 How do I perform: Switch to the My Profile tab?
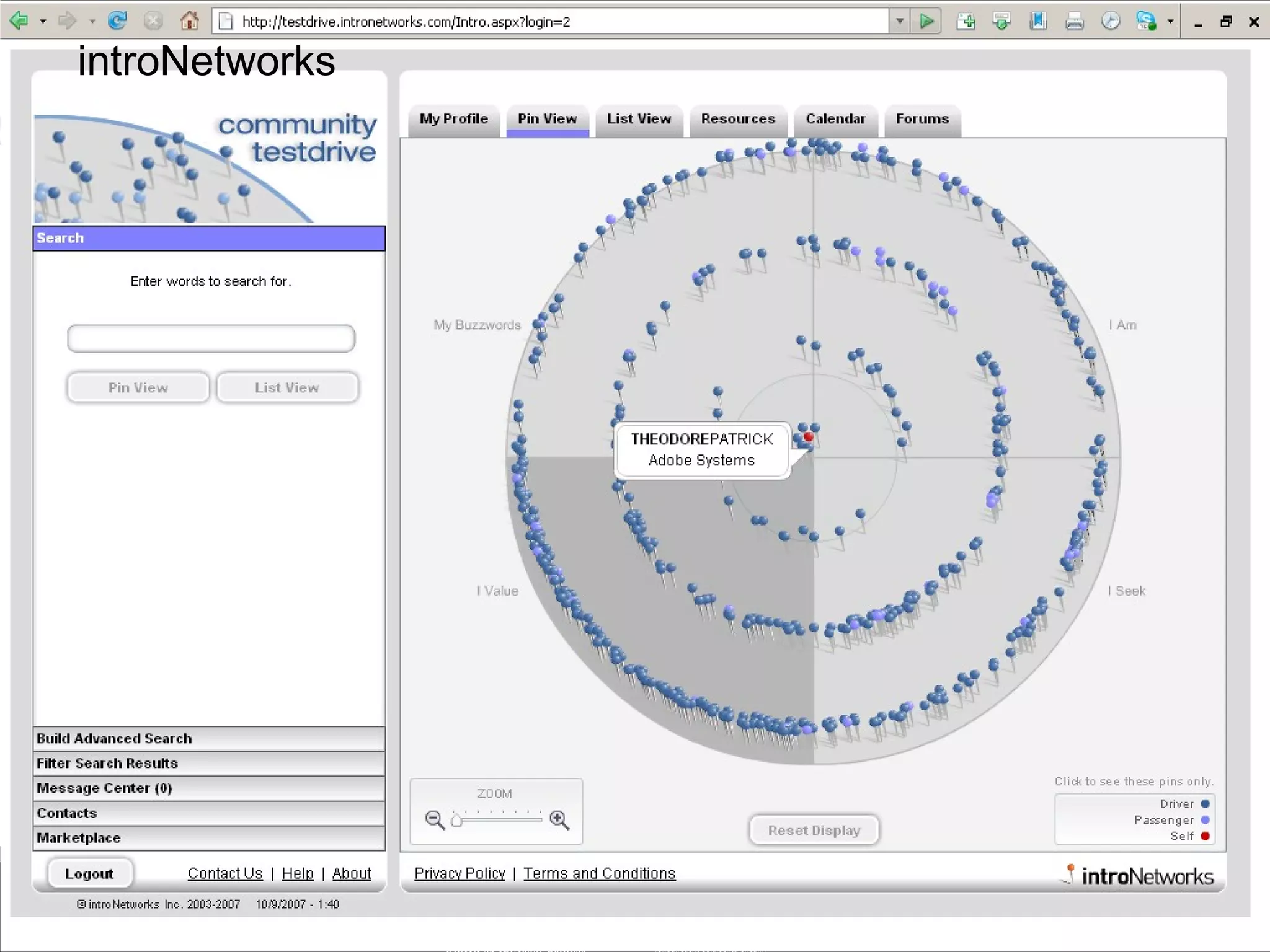pos(454,120)
